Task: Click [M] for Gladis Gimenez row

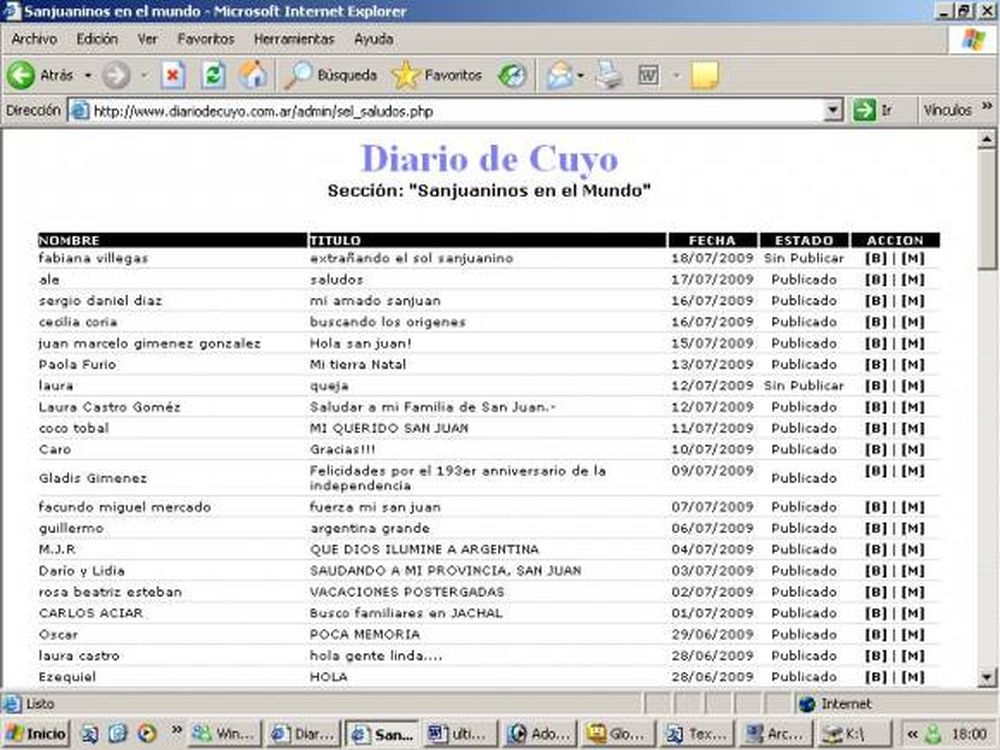Action: 913,471
